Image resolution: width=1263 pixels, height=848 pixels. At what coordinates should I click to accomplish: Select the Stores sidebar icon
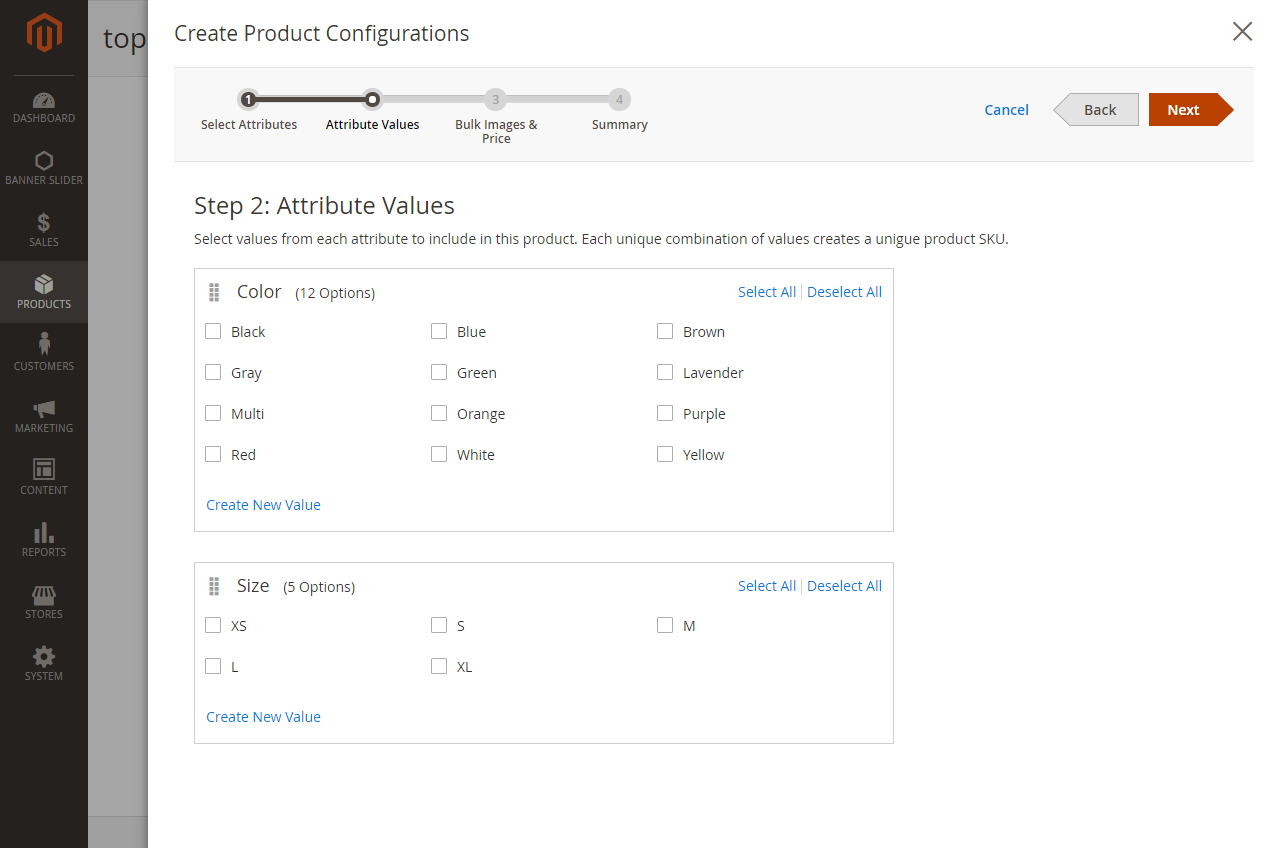coord(44,601)
